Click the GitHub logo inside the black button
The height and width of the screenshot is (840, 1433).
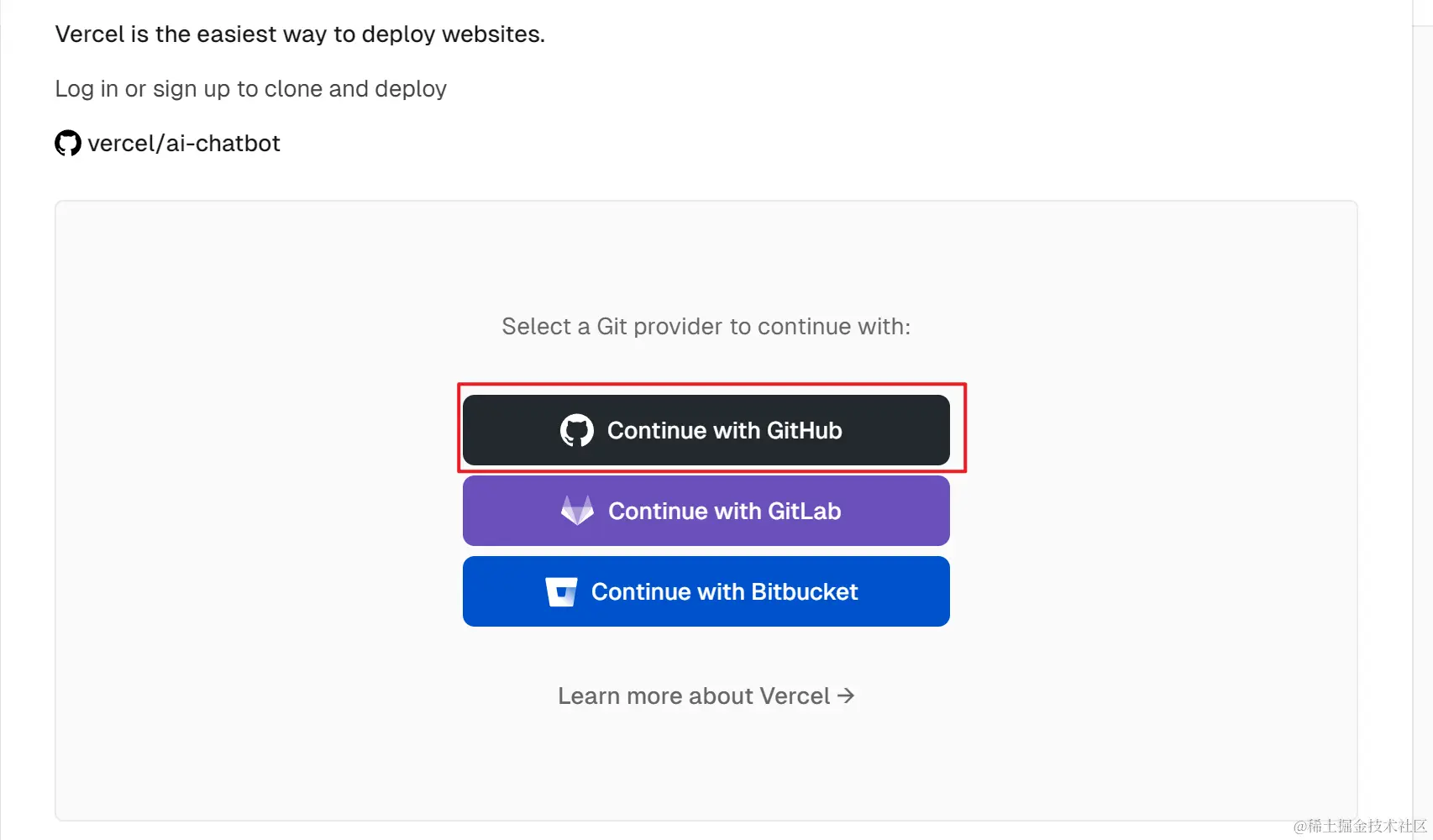coord(577,430)
